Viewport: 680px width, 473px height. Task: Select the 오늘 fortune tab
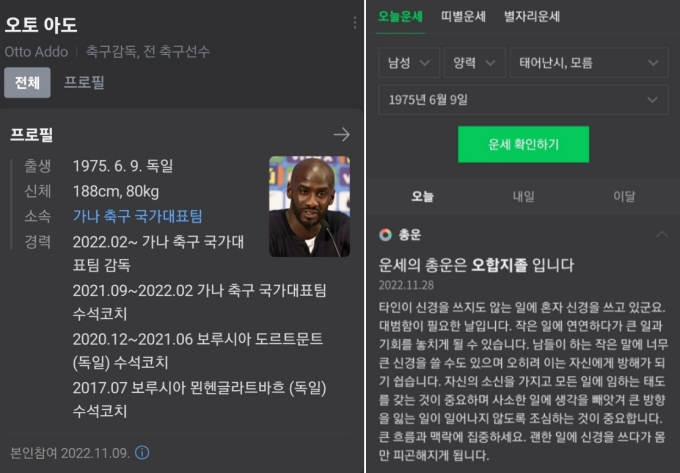click(422, 196)
